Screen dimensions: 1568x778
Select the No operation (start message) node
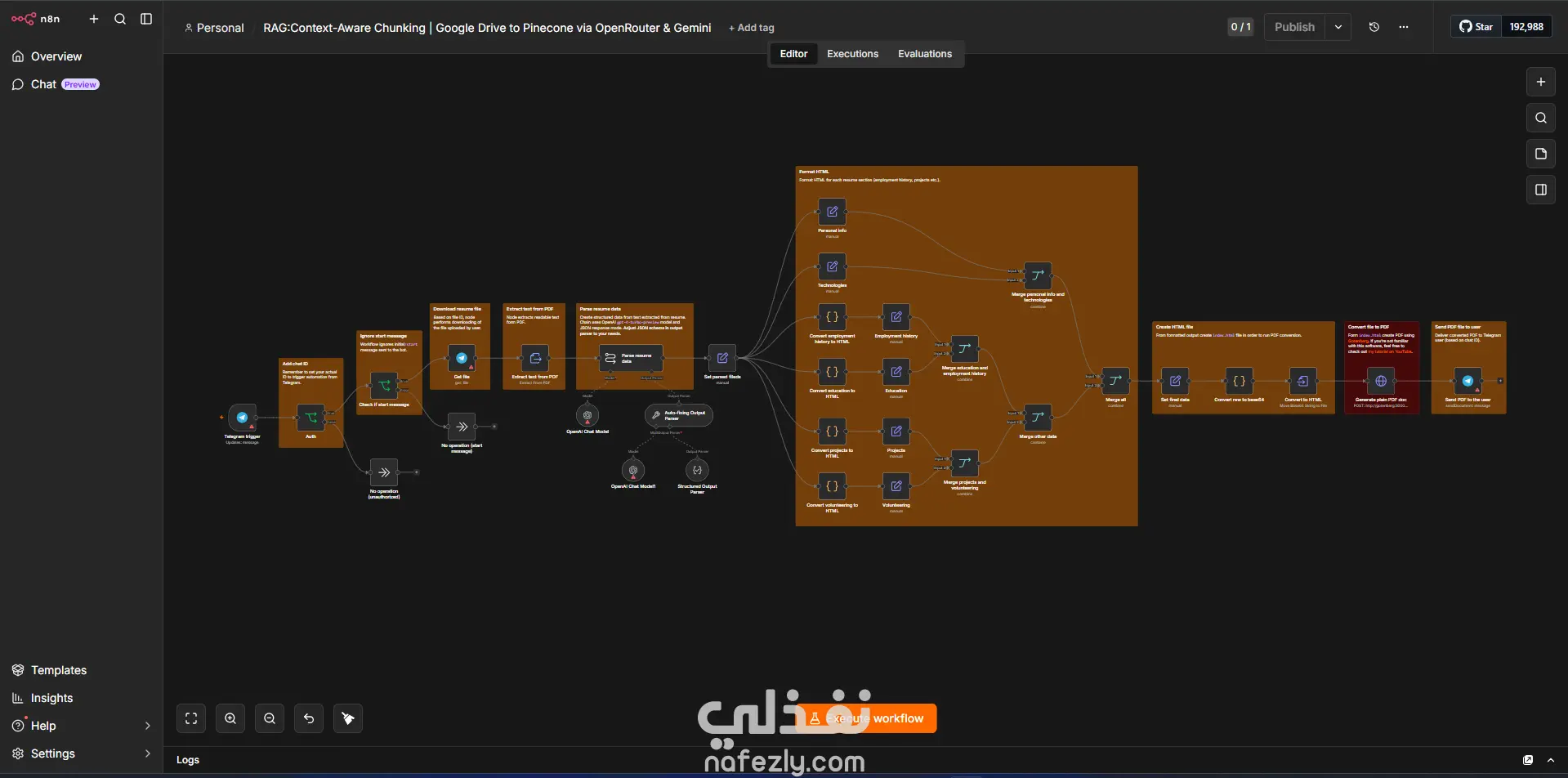(x=462, y=427)
